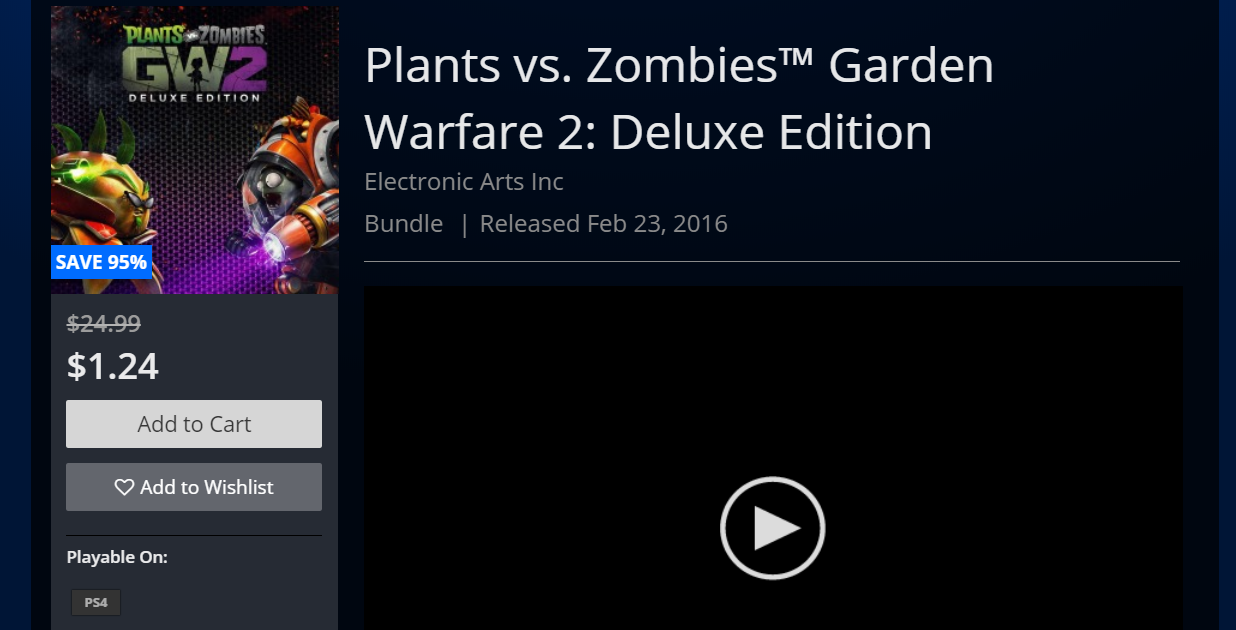
Task: Click the Add to Wishlist button label
Action: click(x=207, y=487)
